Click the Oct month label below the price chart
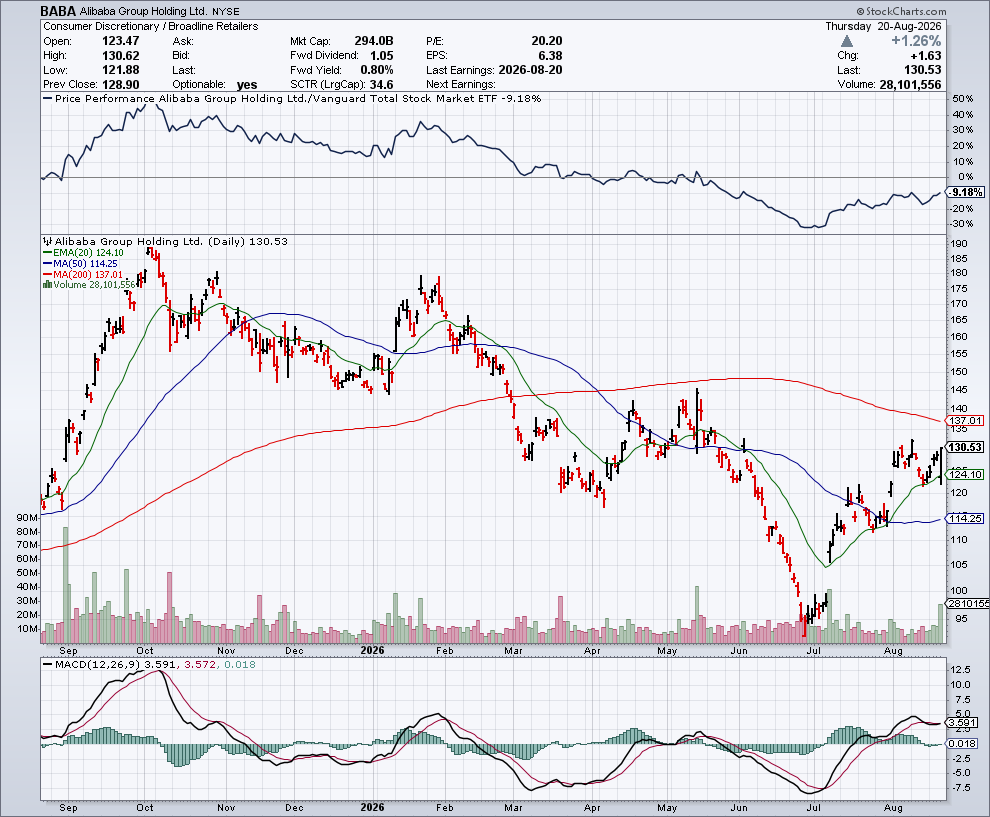The image size is (990, 817). (x=145, y=650)
